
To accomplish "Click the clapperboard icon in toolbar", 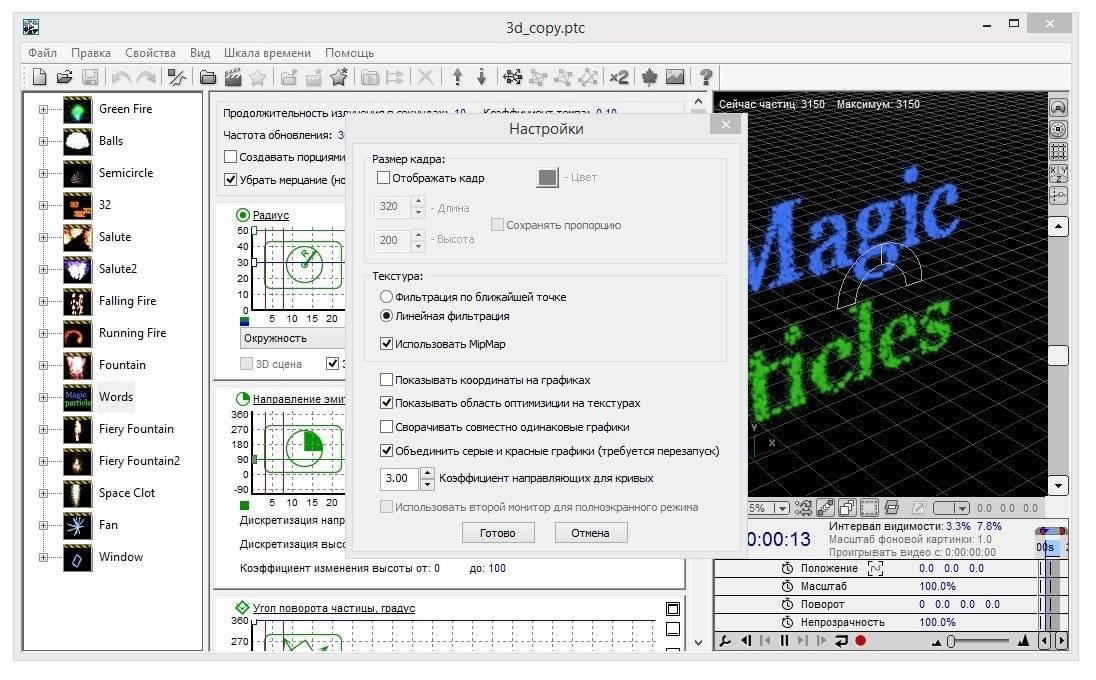I will click(x=233, y=77).
